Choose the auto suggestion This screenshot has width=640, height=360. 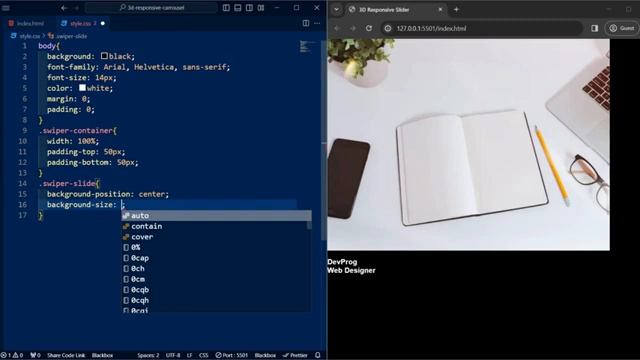(216, 216)
